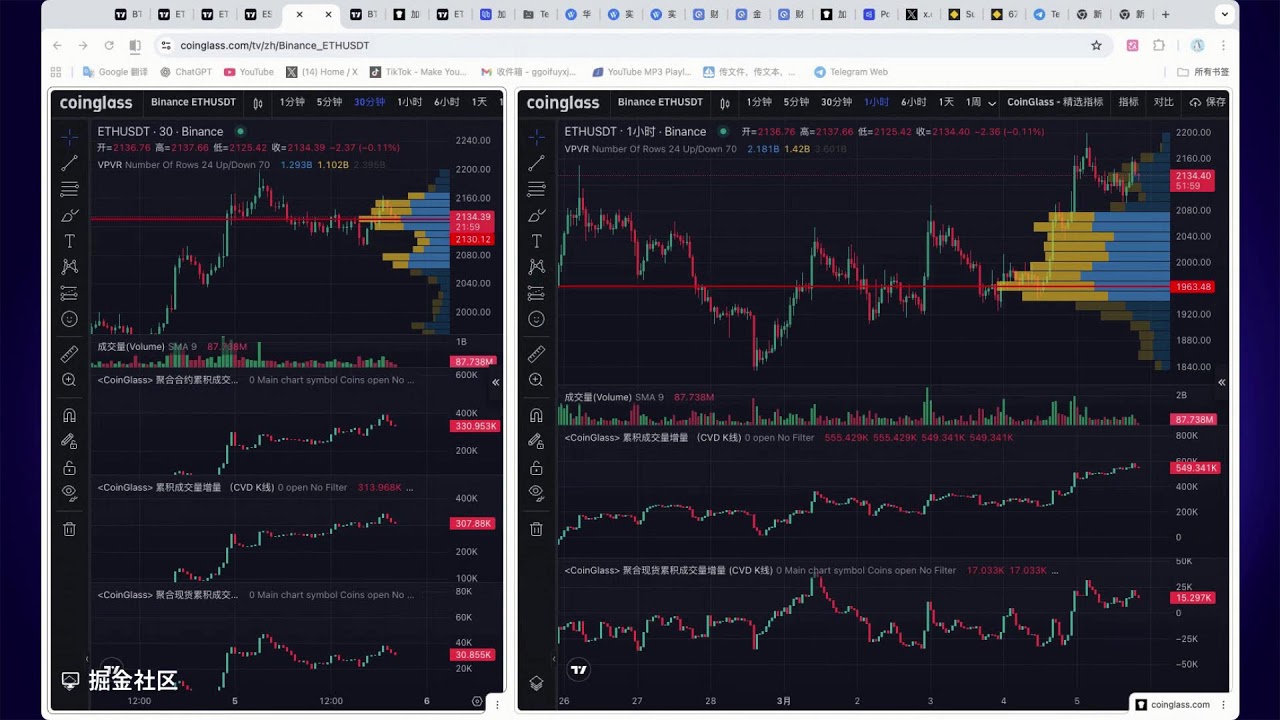Bookmark this page with the star icon
The height and width of the screenshot is (720, 1280).
1096,45
